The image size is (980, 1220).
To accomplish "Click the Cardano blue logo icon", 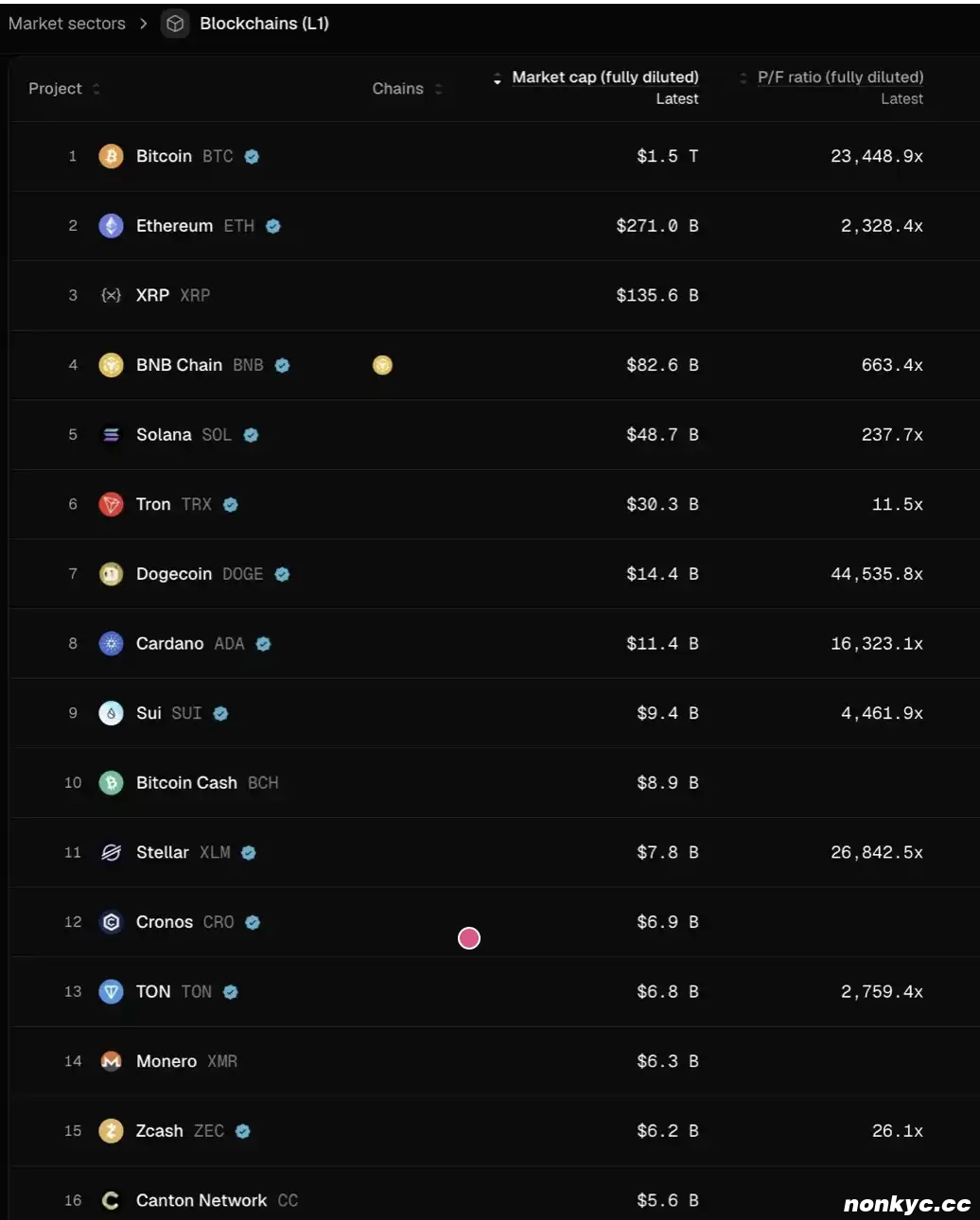I will coord(111,644).
